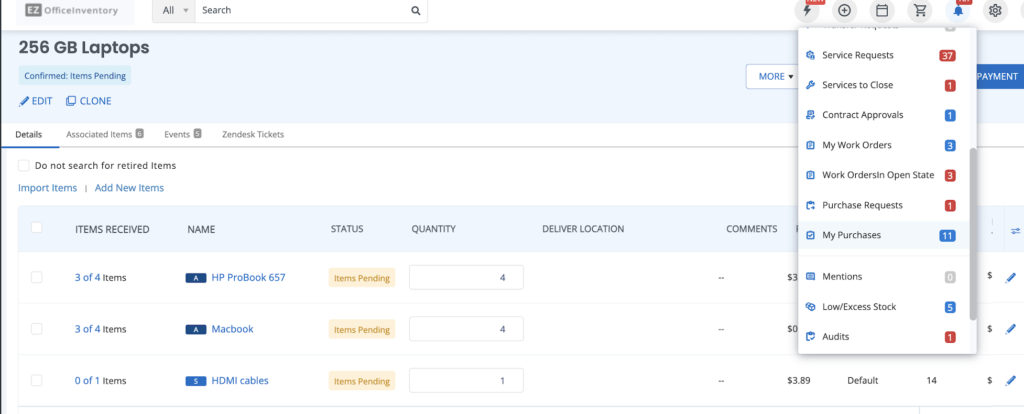Click the Service Requests icon
Screen dimensions: 1024x414
pyautogui.click(x=810, y=56)
